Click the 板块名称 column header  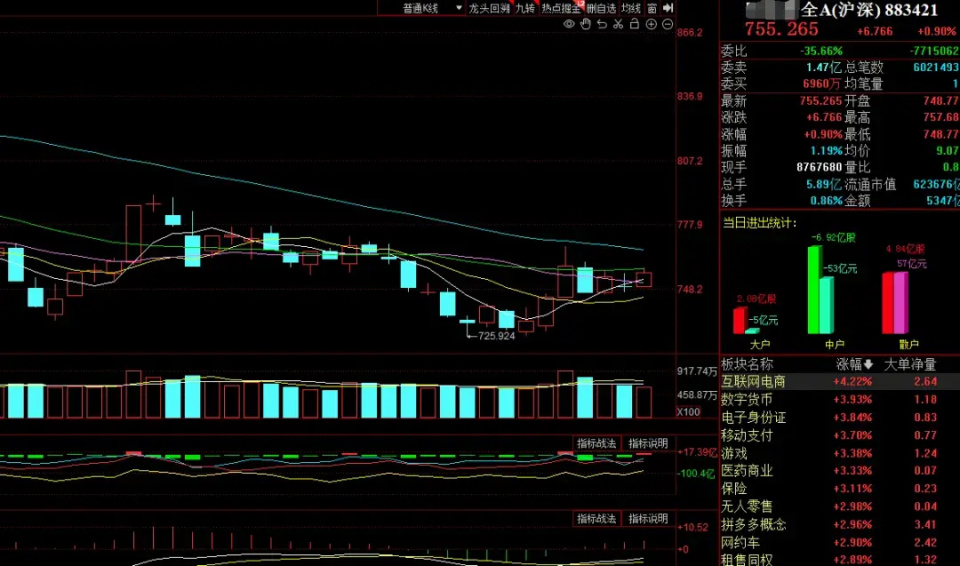pyautogui.click(x=747, y=365)
